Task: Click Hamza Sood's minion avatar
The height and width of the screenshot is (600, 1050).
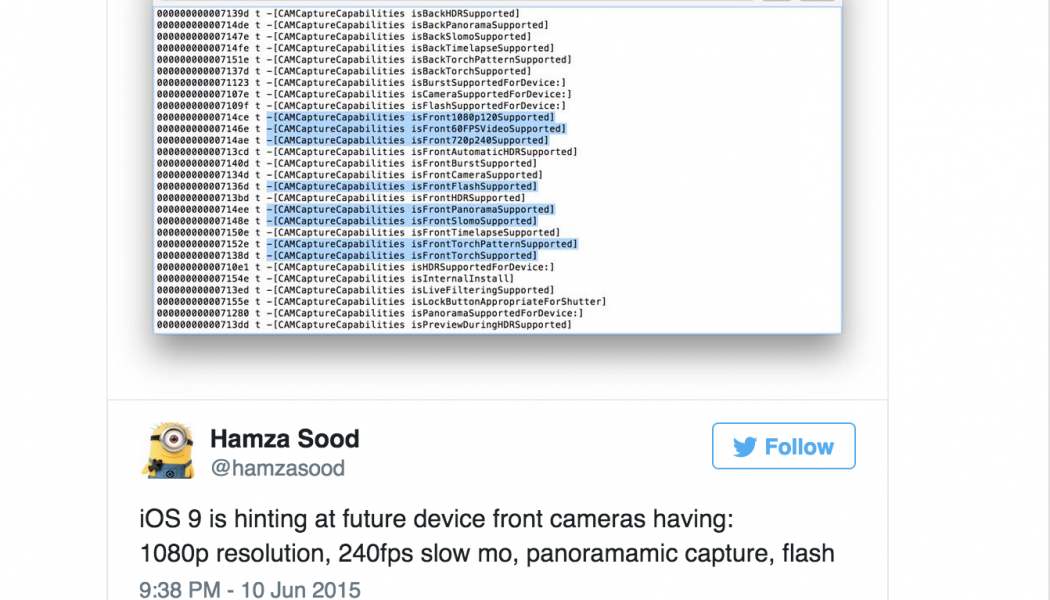Action: point(168,450)
